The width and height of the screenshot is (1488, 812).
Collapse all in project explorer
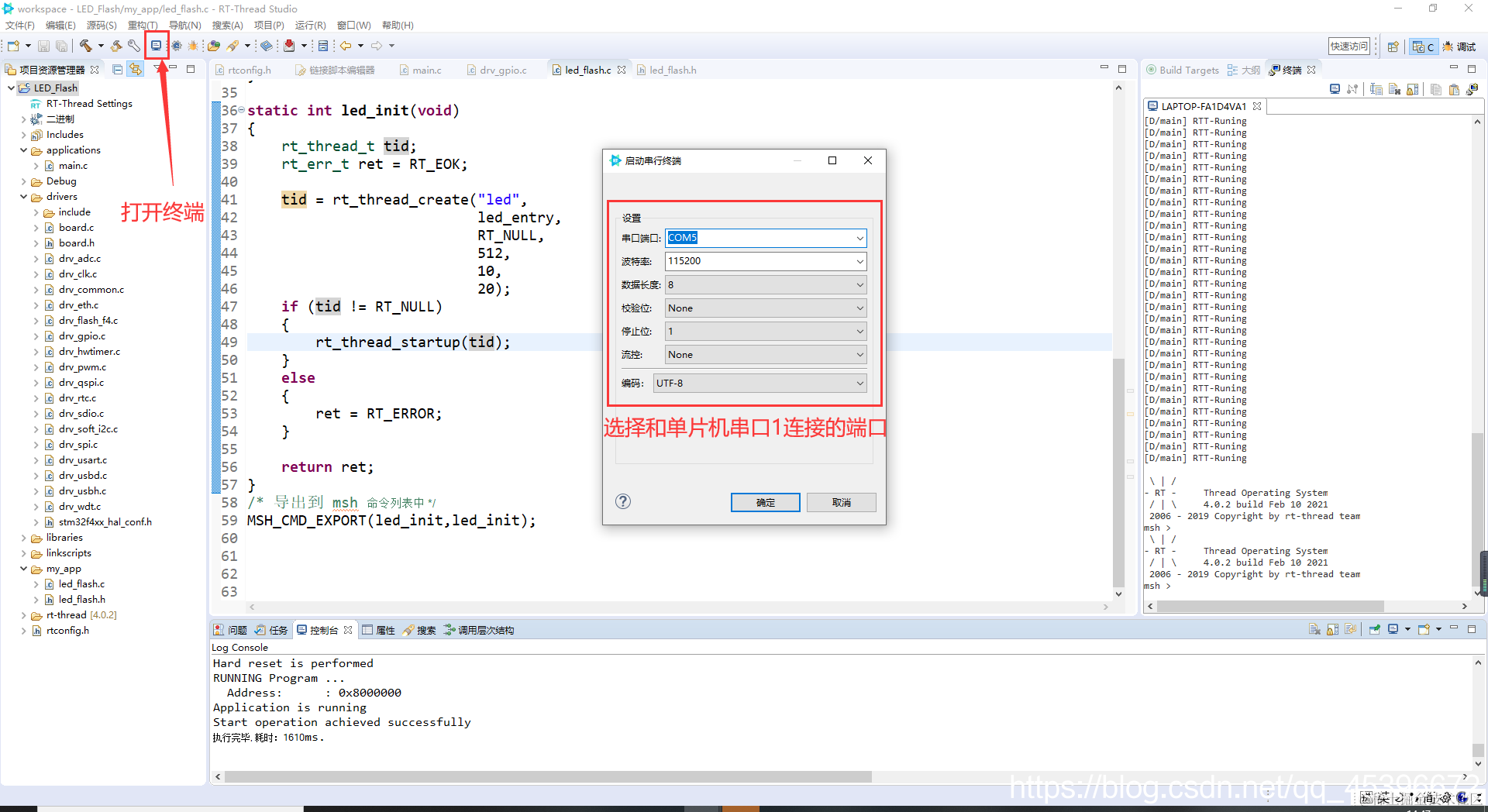[118, 69]
